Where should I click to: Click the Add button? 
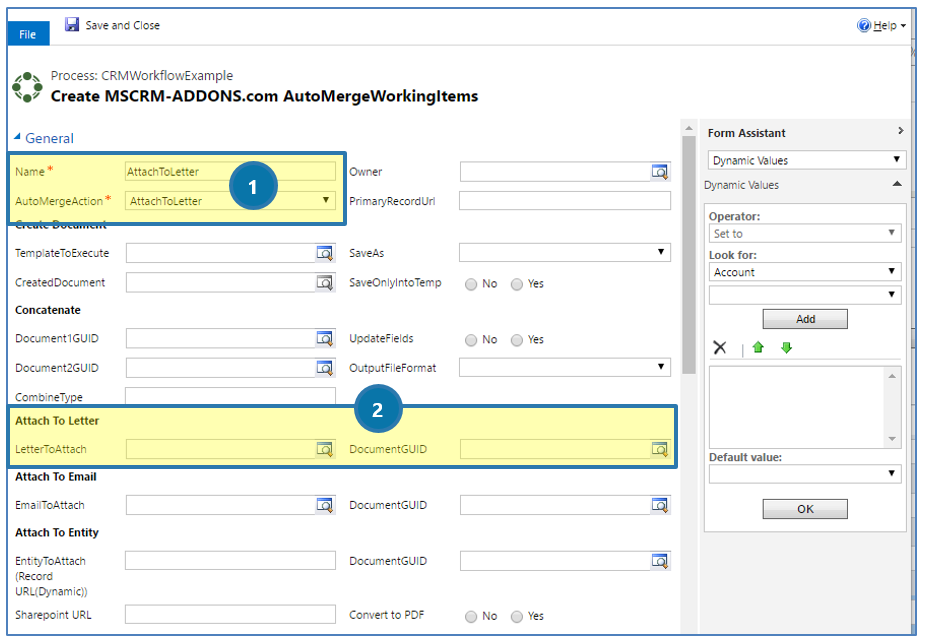[x=805, y=319]
